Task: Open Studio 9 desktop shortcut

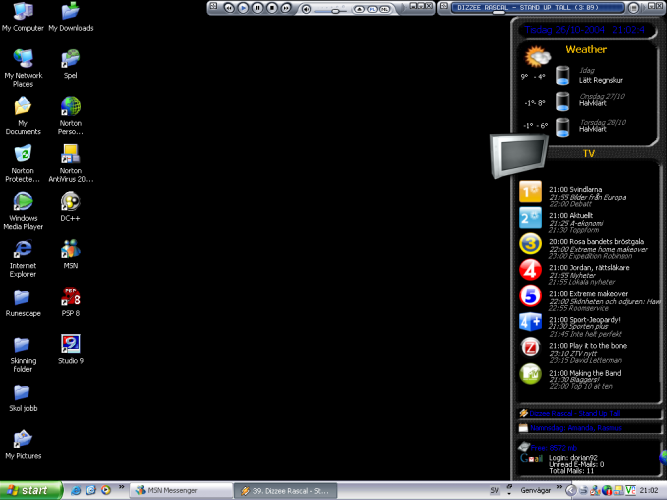Action: (x=70, y=345)
